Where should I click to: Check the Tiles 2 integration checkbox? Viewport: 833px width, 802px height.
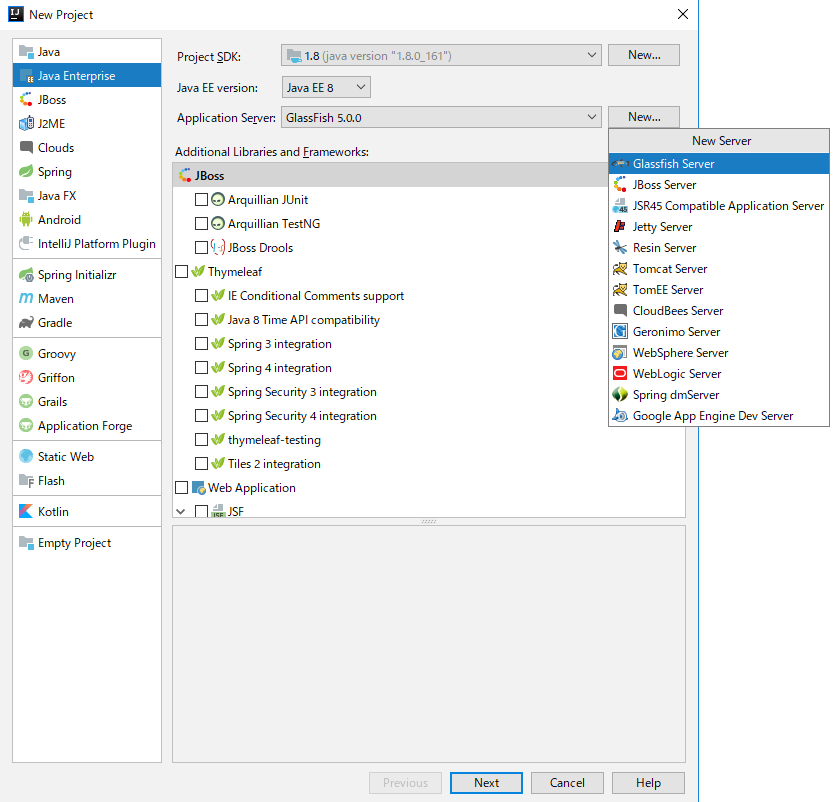[201, 464]
